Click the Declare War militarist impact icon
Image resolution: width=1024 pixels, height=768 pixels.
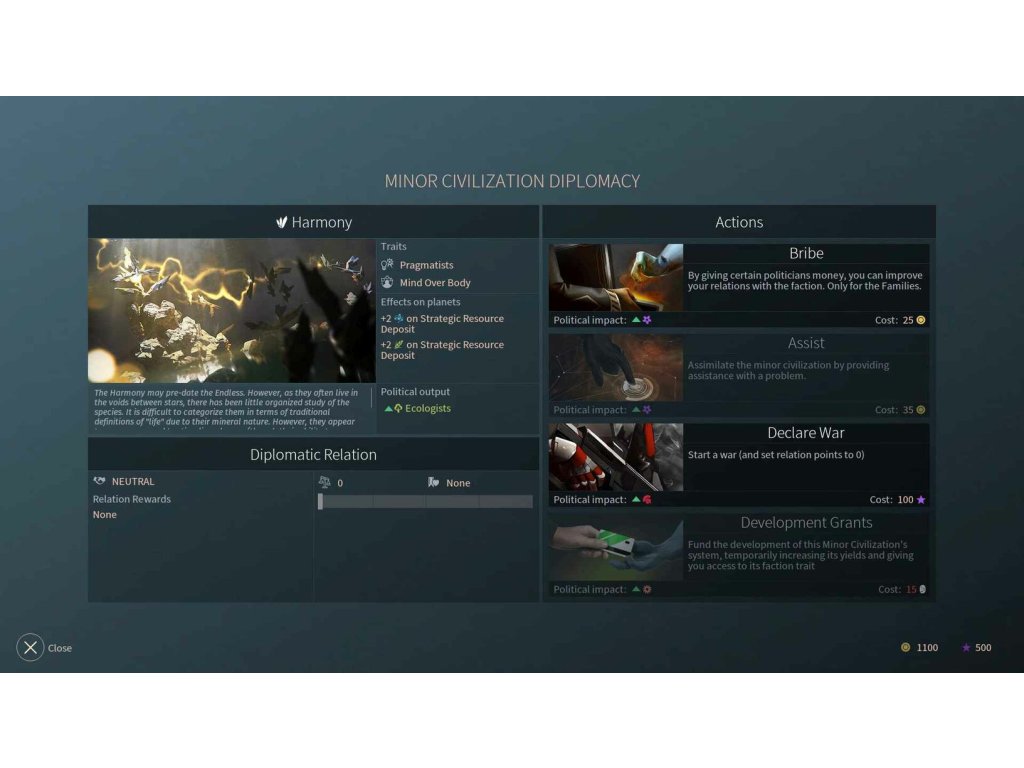coord(647,500)
